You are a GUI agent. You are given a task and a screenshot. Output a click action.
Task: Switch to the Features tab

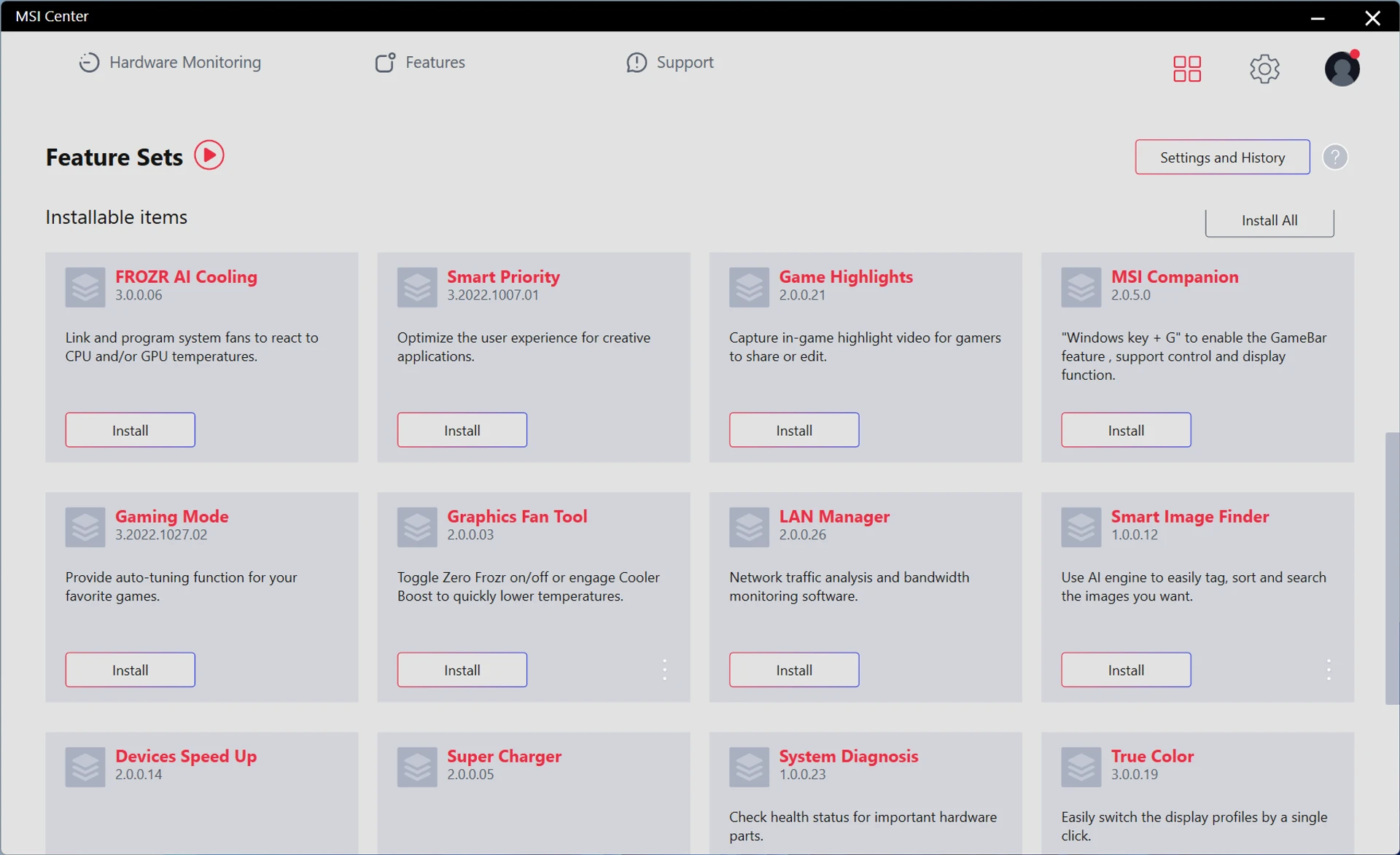tap(420, 63)
